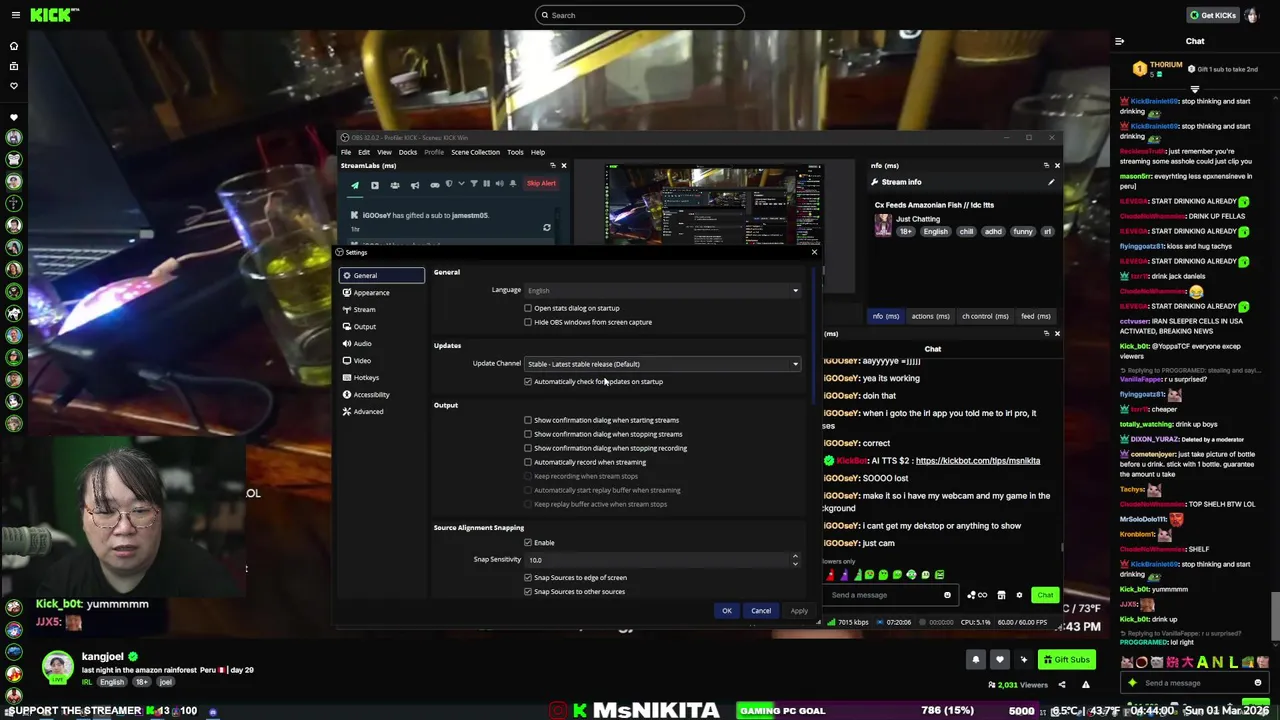
Task: Expand the Language dropdown
Action: (x=663, y=290)
